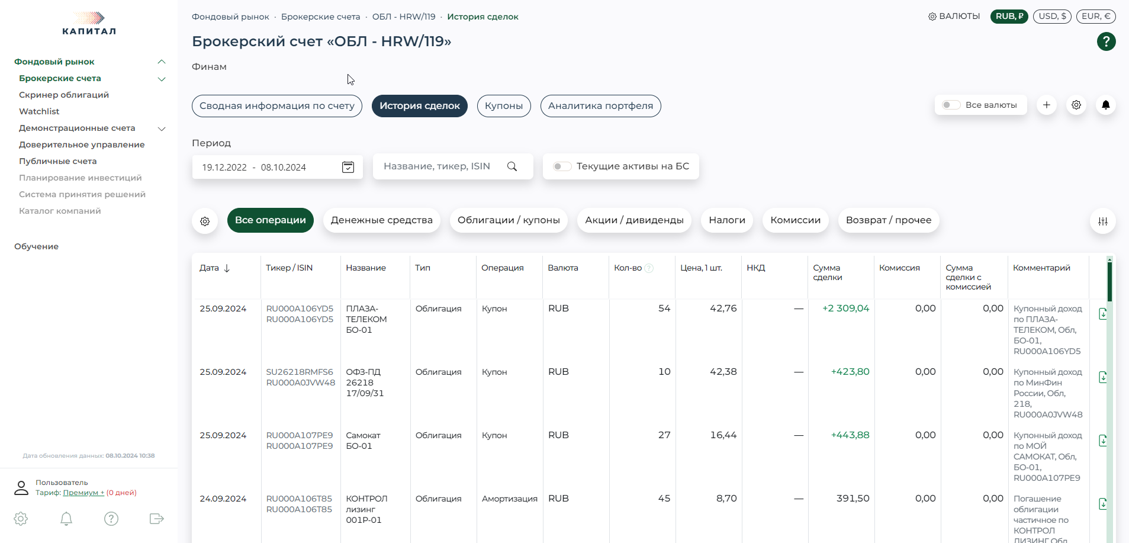The height and width of the screenshot is (543, 1129).
Task: Open the gear icon left of Все операции
Action: coord(204,221)
